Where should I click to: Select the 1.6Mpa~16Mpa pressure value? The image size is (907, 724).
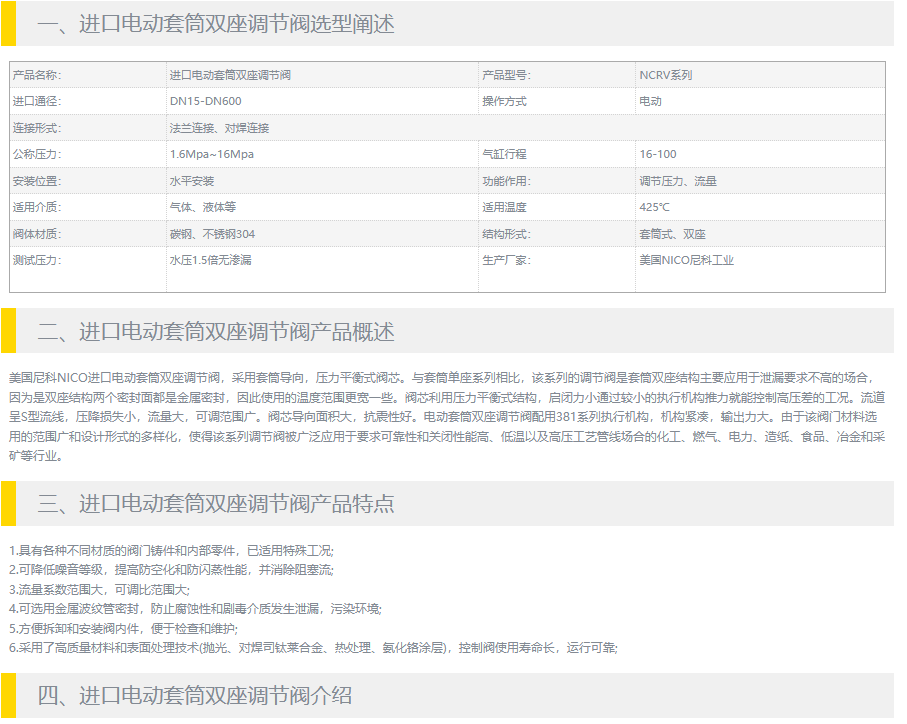pyautogui.click(x=212, y=154)
